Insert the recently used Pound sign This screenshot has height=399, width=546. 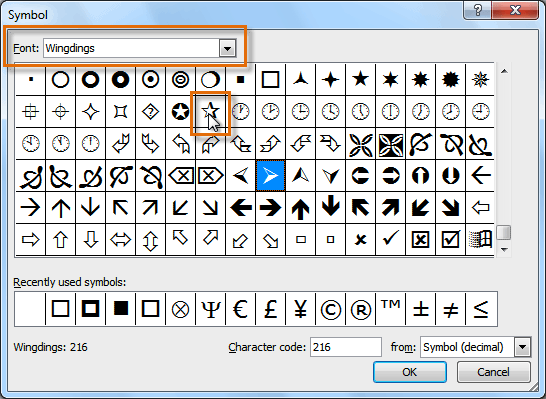pyautogui.click(x=271, y=310)
